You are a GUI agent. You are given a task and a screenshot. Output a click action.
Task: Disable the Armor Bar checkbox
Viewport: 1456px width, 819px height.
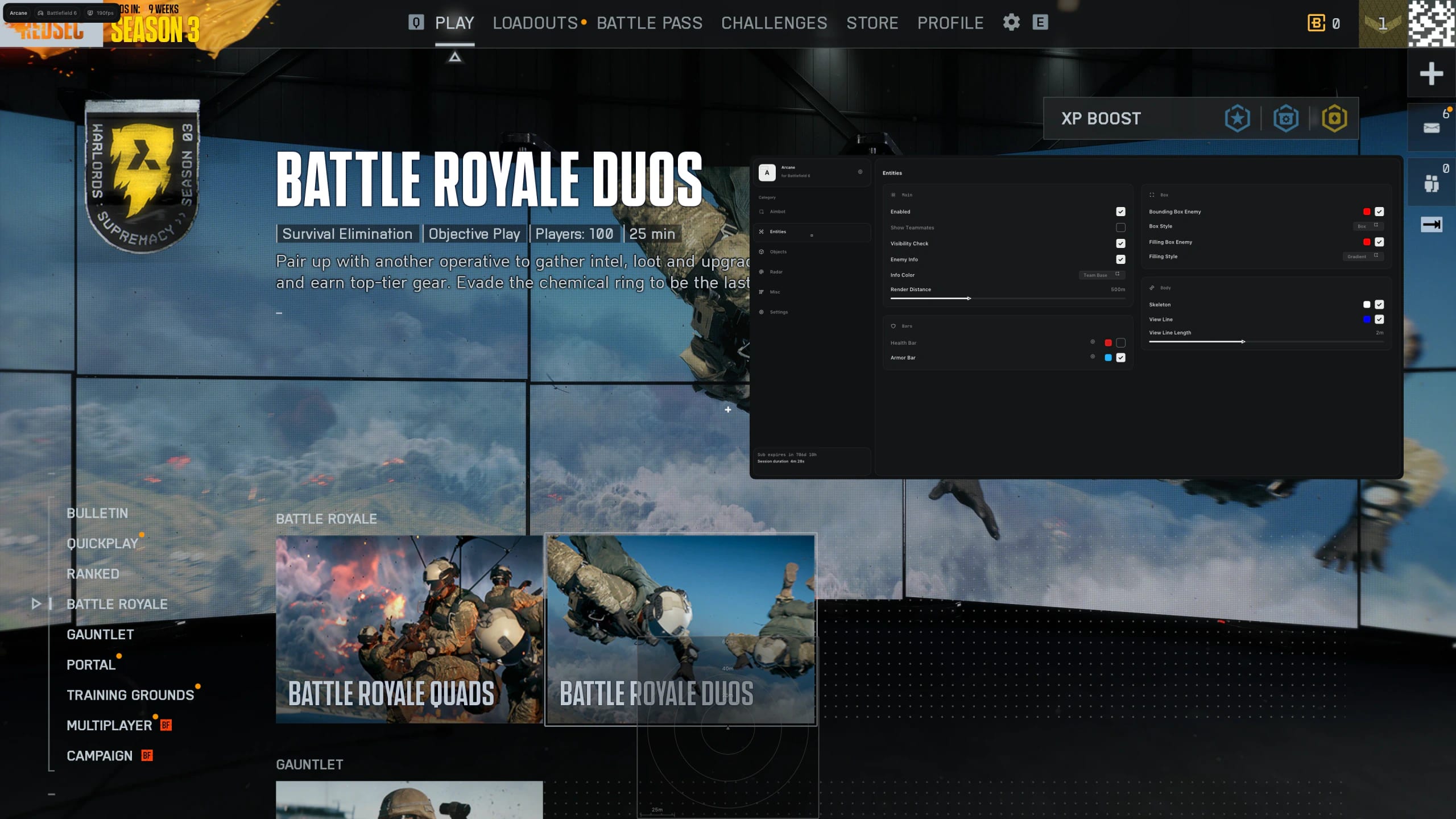click(x=1120, y=358)
